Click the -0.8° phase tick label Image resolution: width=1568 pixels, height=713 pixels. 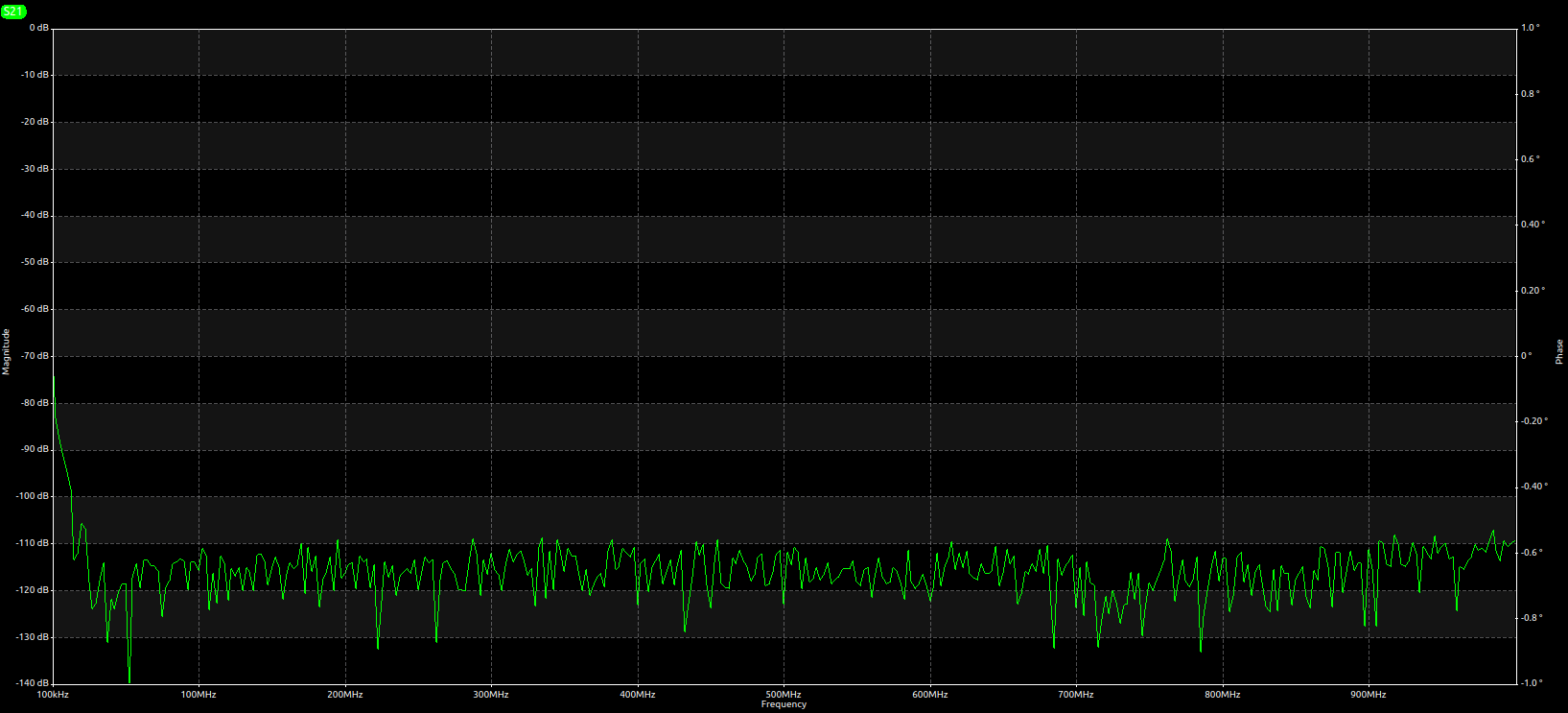pos(1533,618)
